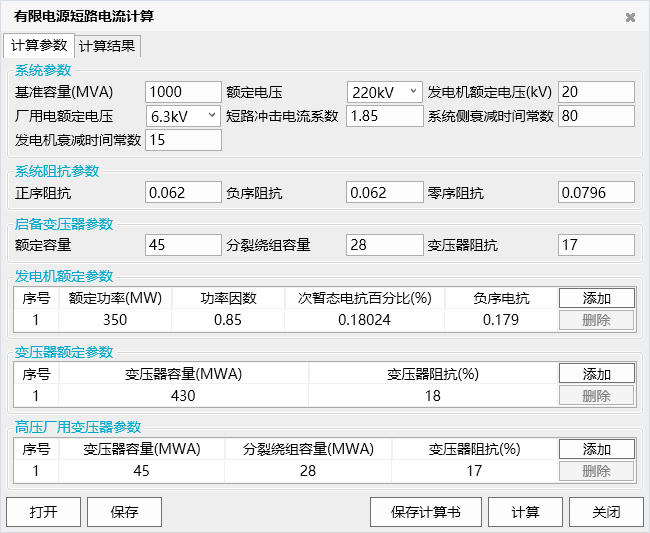The image size is (650, 533).
Task: Click the 发电机衰减时间常数 input field
Action: [x=183, y=140]
